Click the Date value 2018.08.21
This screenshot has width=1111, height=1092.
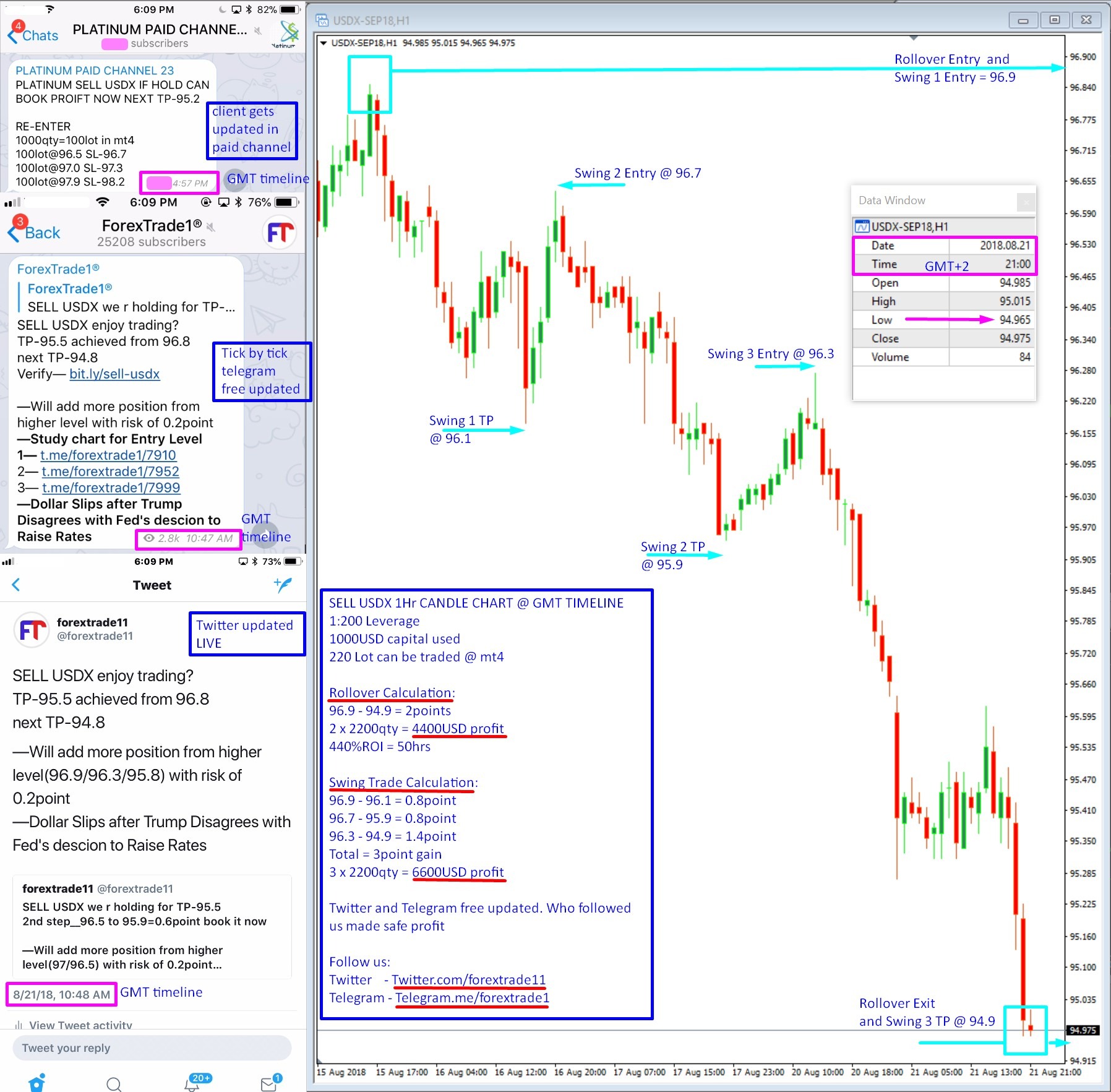tap(1005, 246)
